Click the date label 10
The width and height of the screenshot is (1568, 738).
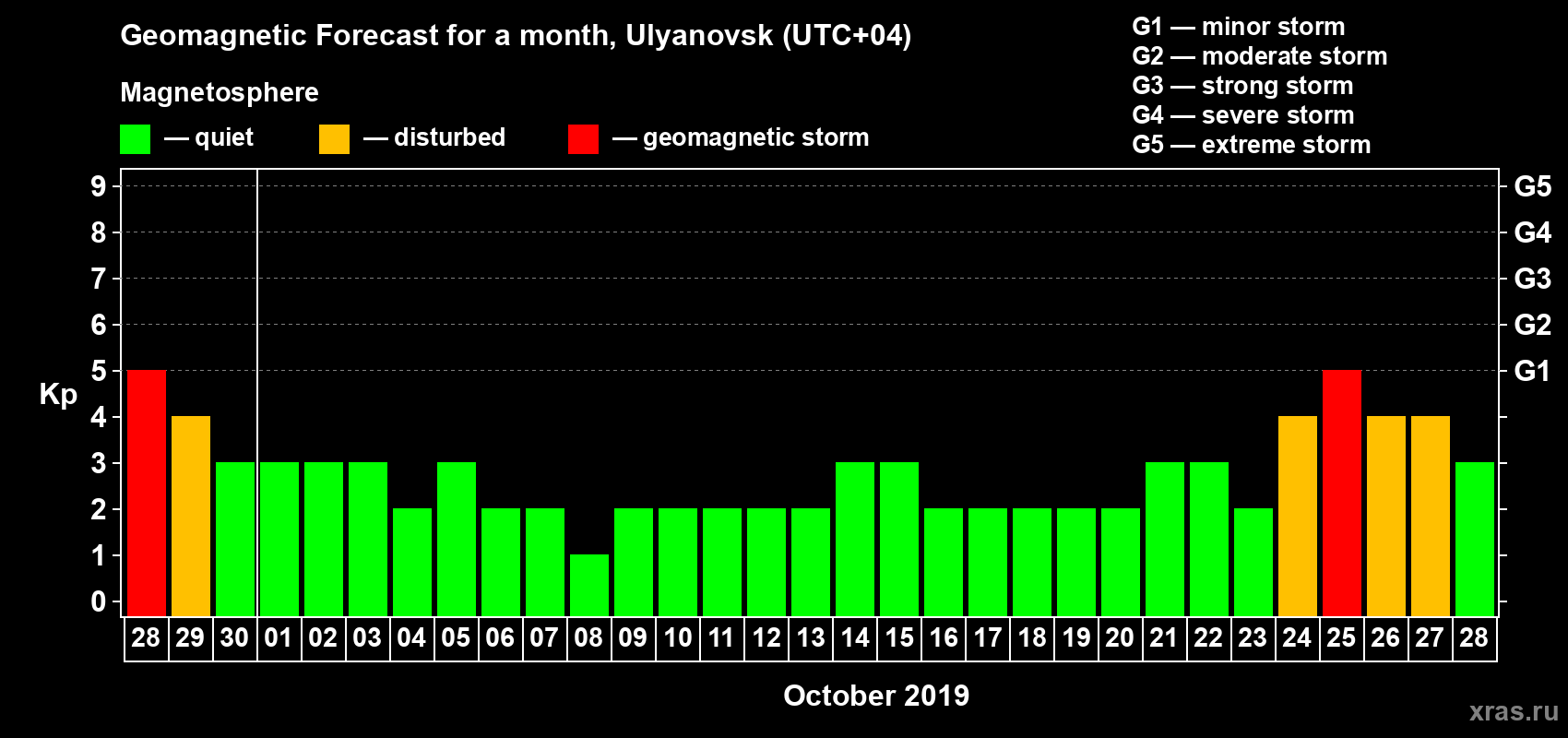point(678,637)
